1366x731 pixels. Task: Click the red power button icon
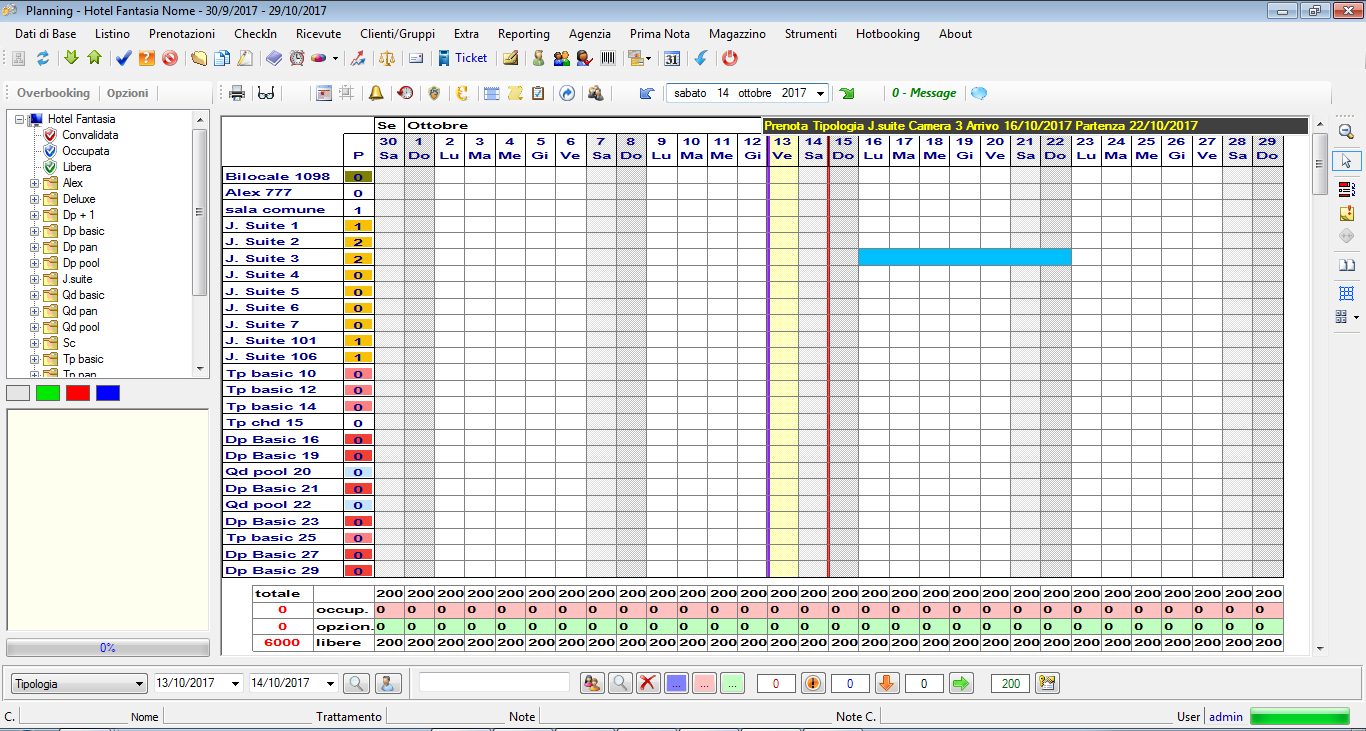tap(730, 58)
